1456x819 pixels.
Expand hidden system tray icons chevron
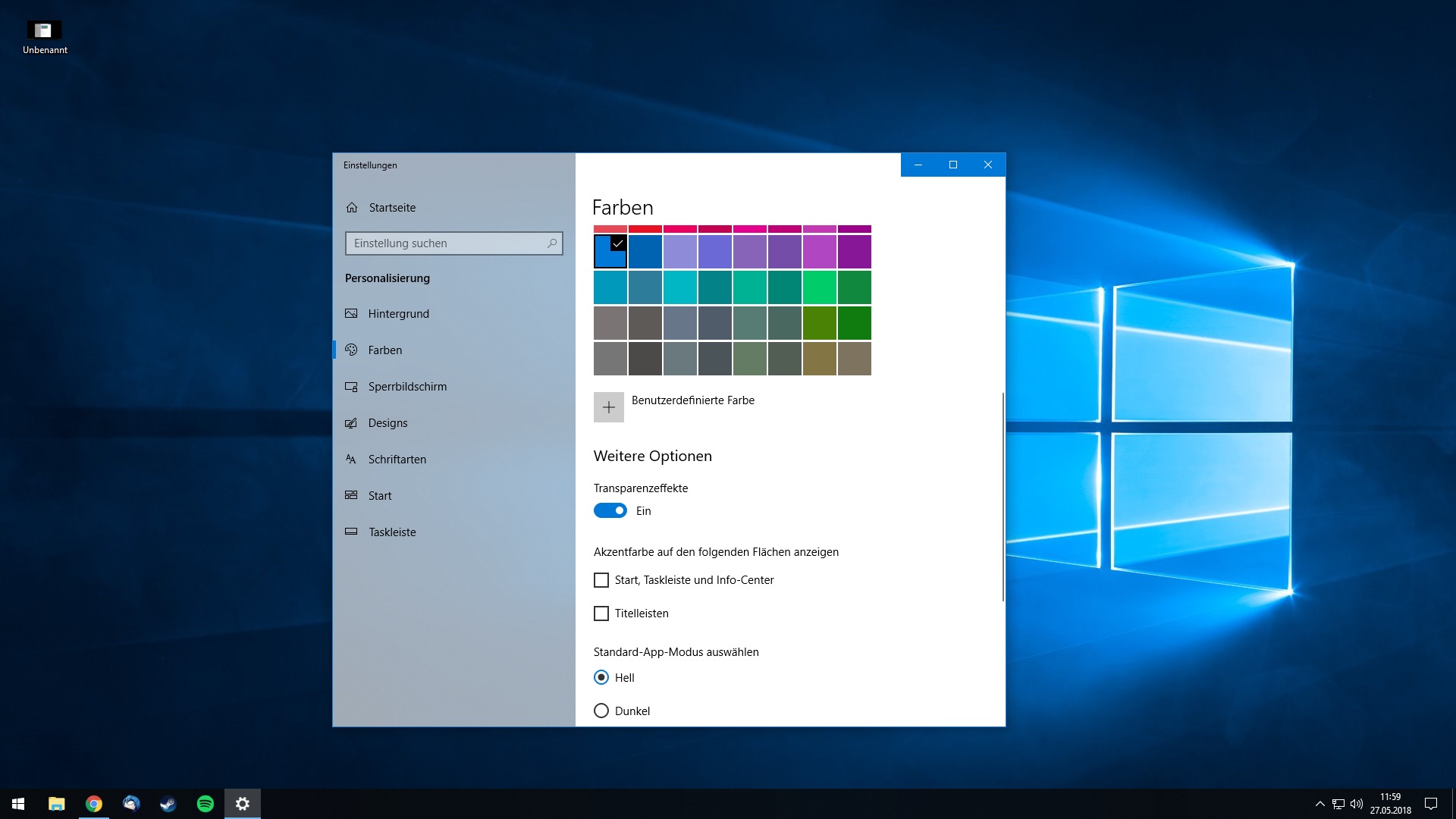tap(1319, 804)
